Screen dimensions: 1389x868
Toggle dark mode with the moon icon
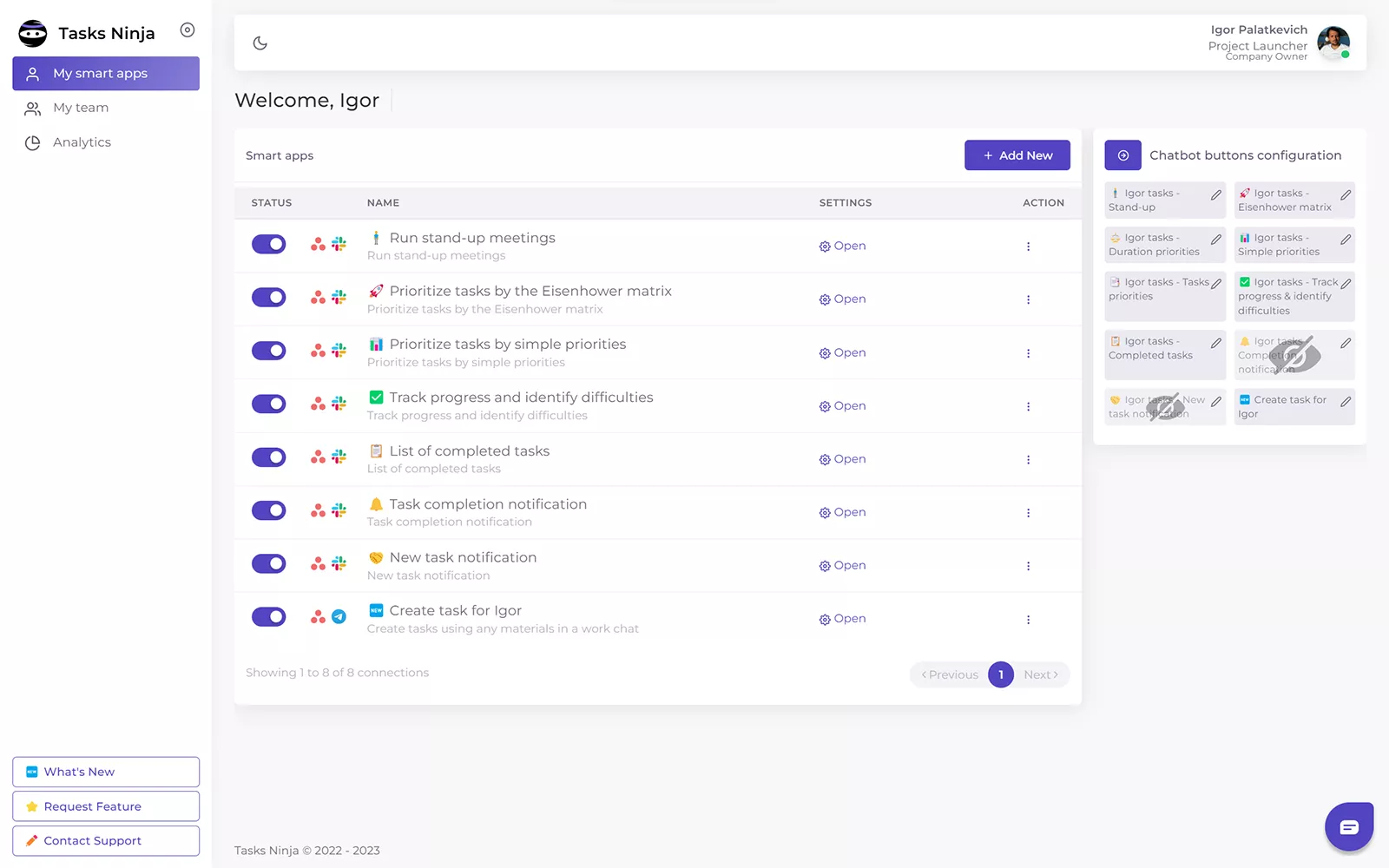260,43
